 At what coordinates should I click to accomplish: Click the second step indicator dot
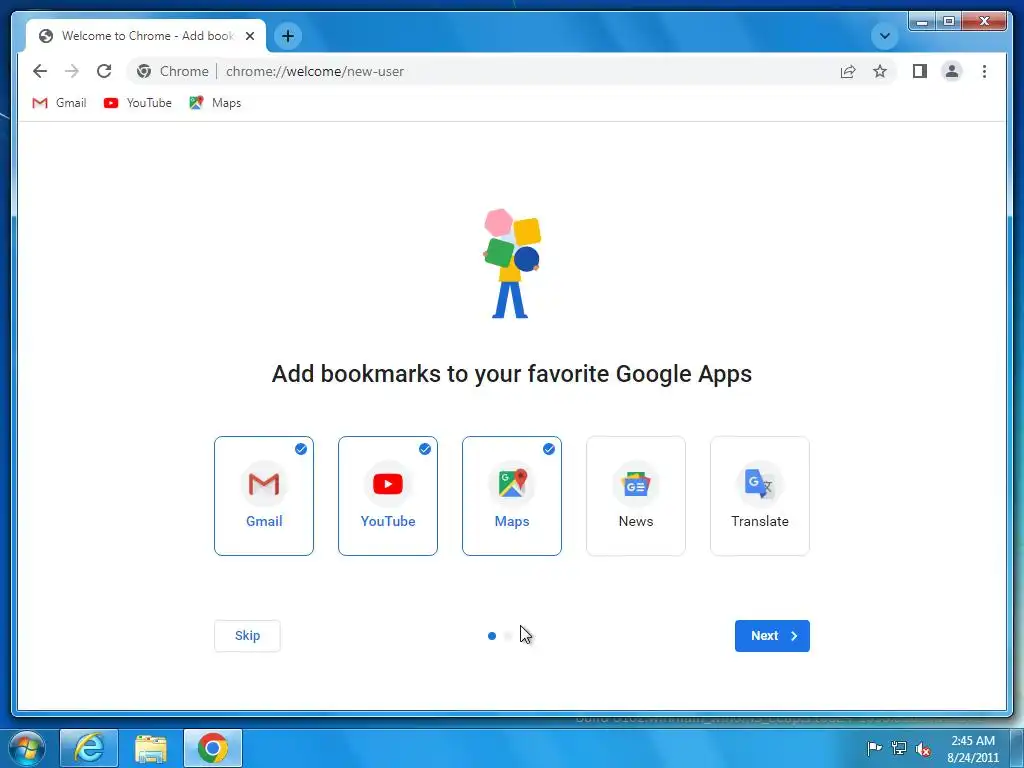(x=508, y=635)
